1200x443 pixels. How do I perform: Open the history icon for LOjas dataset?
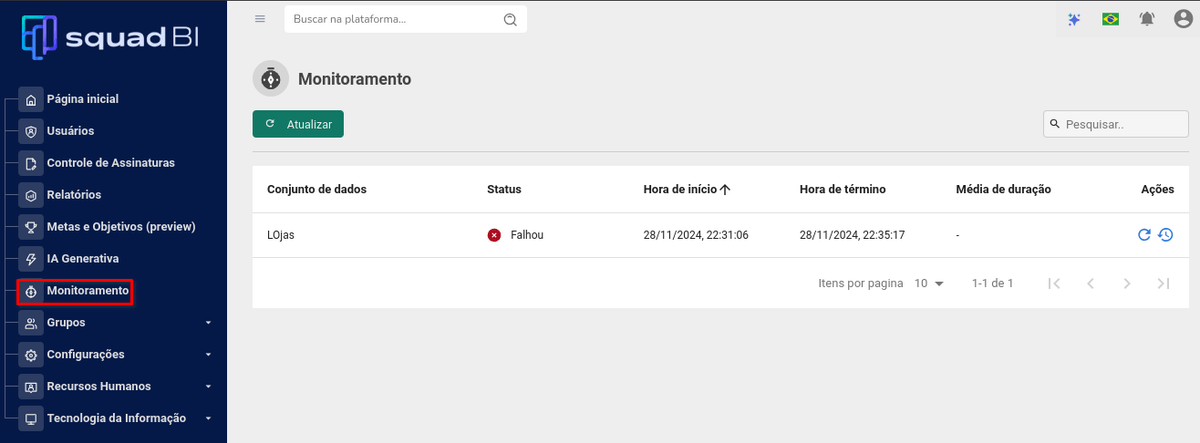1165,235
